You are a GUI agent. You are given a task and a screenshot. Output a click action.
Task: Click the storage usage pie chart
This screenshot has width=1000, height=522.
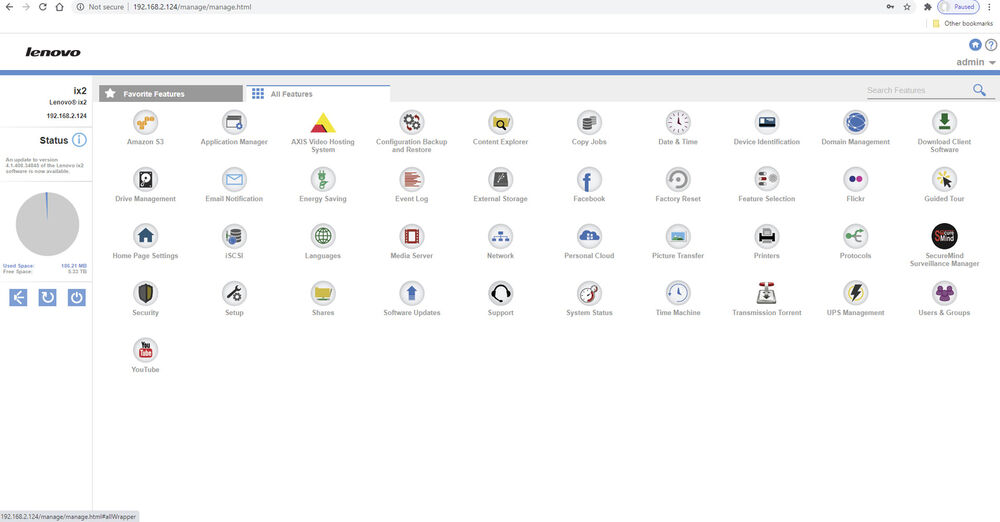[x=47, y=224]
